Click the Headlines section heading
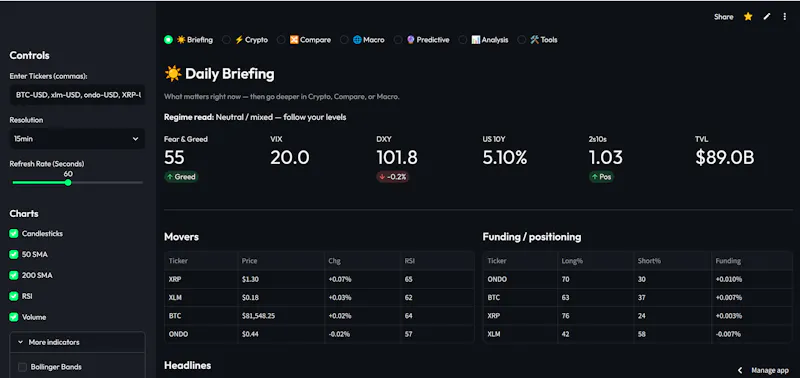The height and width of the screenshot is (378, 800). tap(187, 365)
